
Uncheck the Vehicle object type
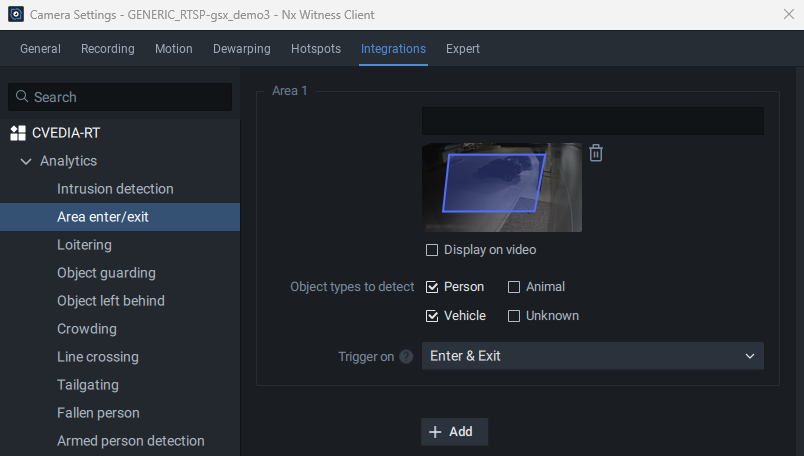432,316
